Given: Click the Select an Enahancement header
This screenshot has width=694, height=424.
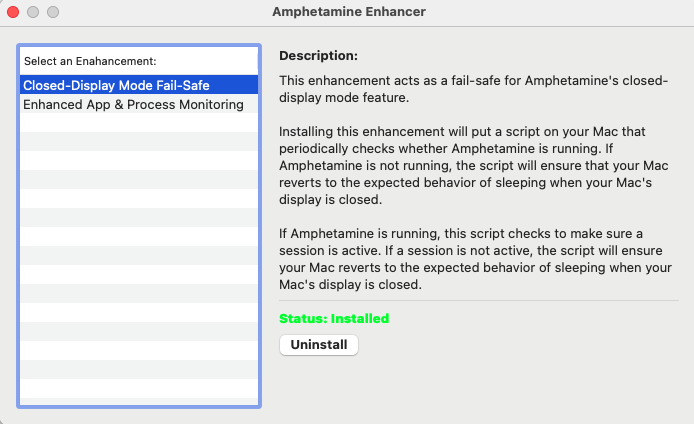Looking at the screenshot, I should 90,61.
